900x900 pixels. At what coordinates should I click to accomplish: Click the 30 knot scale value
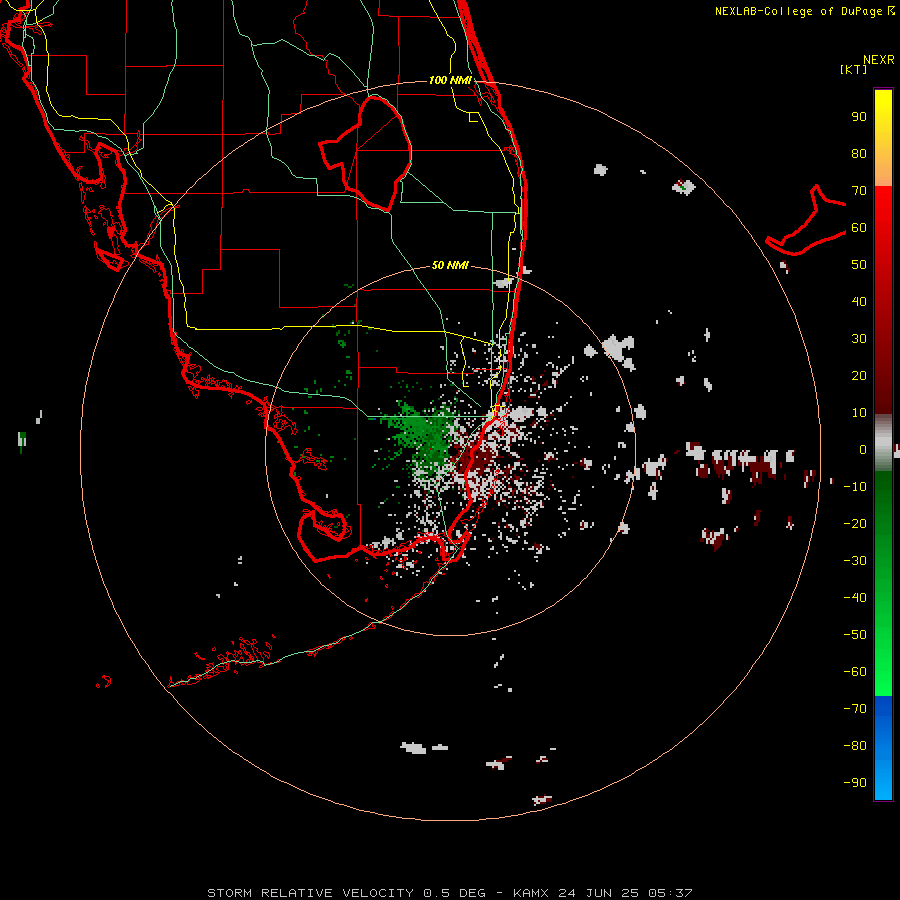pos(859,339)
